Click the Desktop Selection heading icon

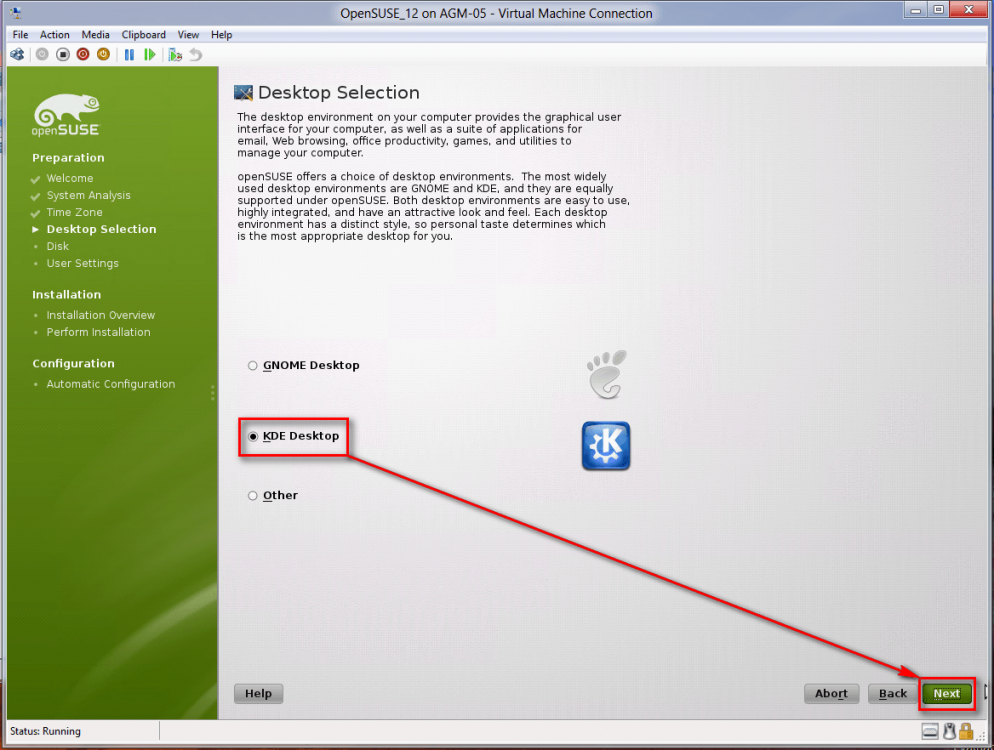pyautogui.click(x=243, y=93)
